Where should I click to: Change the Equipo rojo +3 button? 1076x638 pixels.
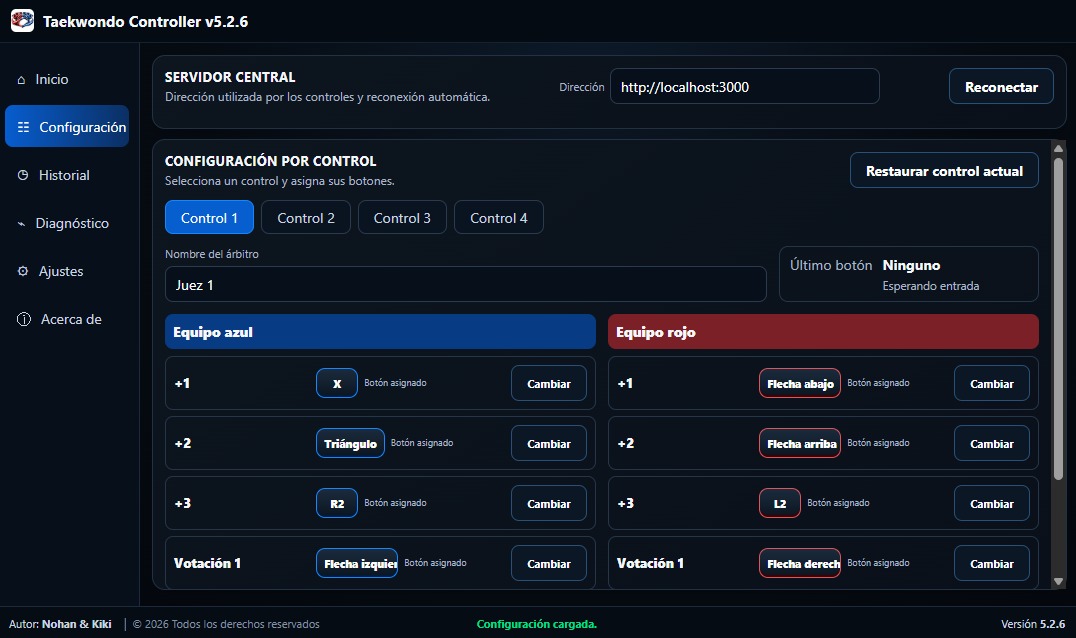pos(992,504)
